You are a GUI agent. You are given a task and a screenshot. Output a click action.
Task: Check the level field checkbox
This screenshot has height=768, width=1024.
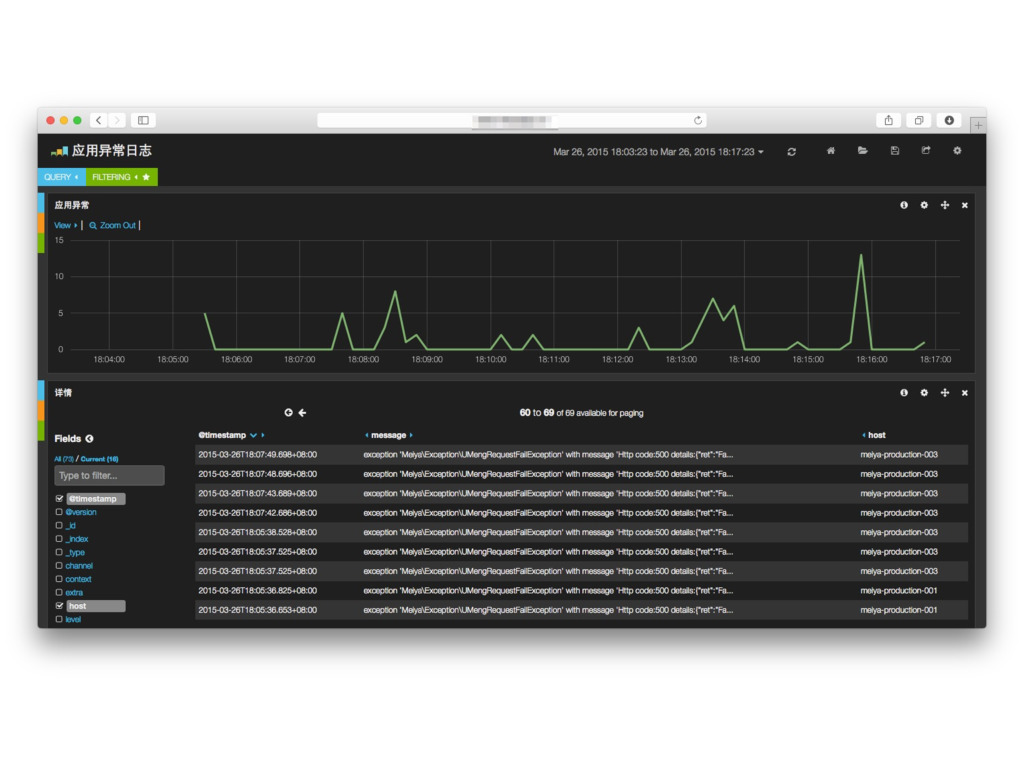click(59, 619)
